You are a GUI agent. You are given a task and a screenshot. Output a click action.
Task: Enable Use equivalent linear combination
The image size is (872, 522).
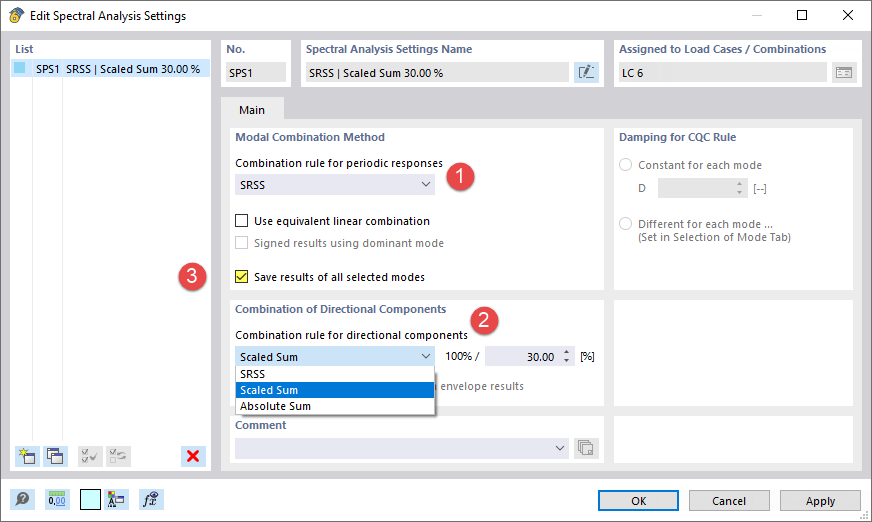pos(241,221)
